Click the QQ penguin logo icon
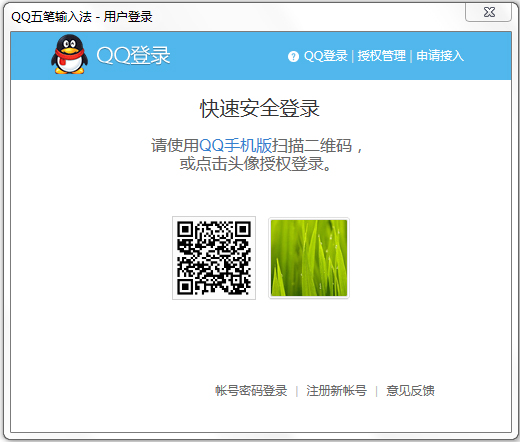Image resolution: width=520 pixels, height=442 pixels. [x=69, y=54]
